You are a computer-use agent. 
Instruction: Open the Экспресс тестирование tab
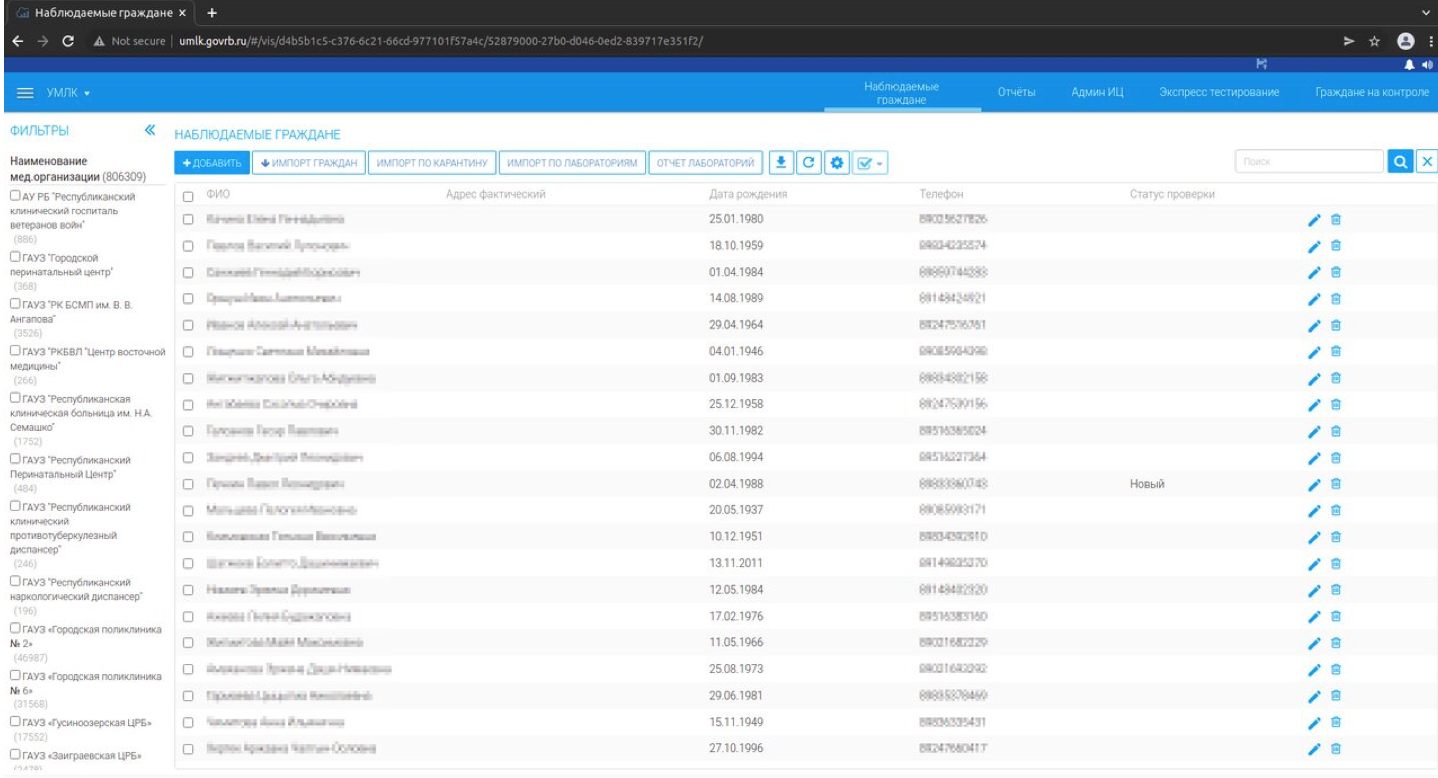(1218, 93)
